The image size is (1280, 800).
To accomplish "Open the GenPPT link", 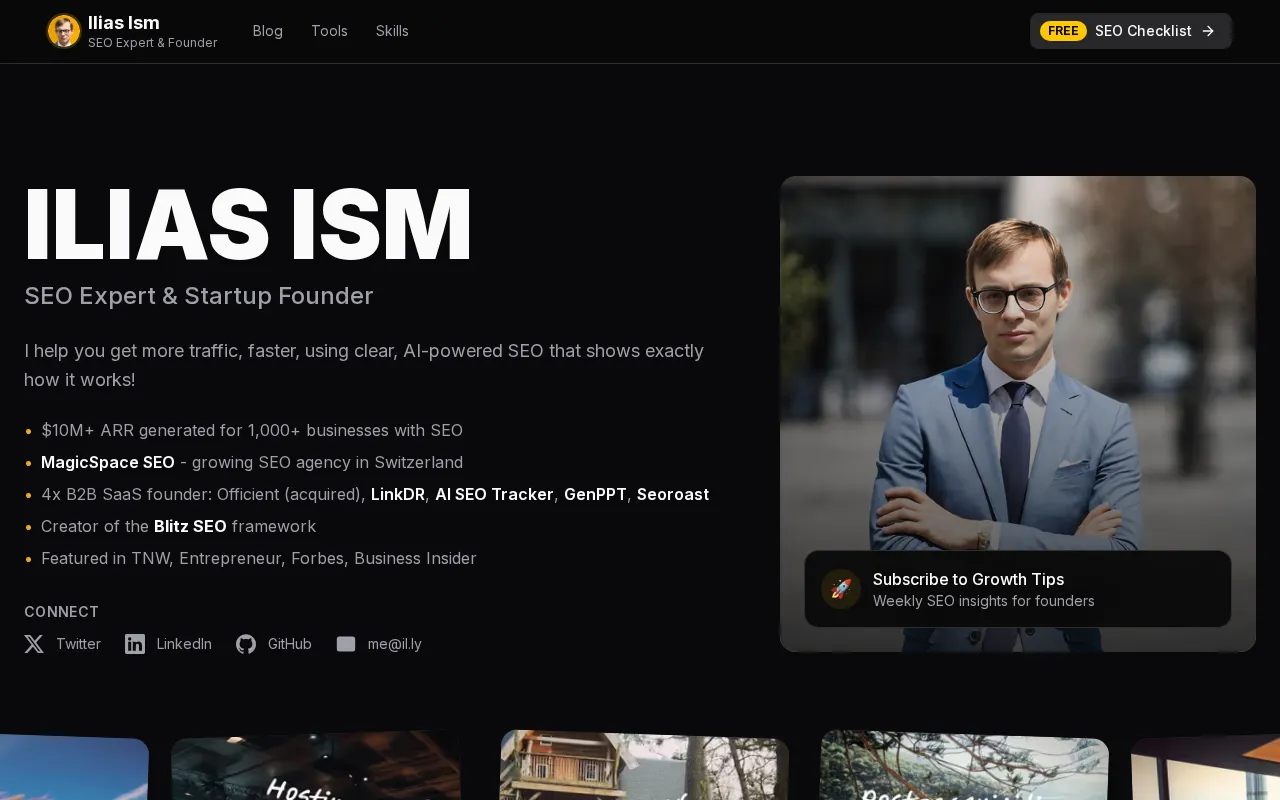I will [x=595, y=494].
